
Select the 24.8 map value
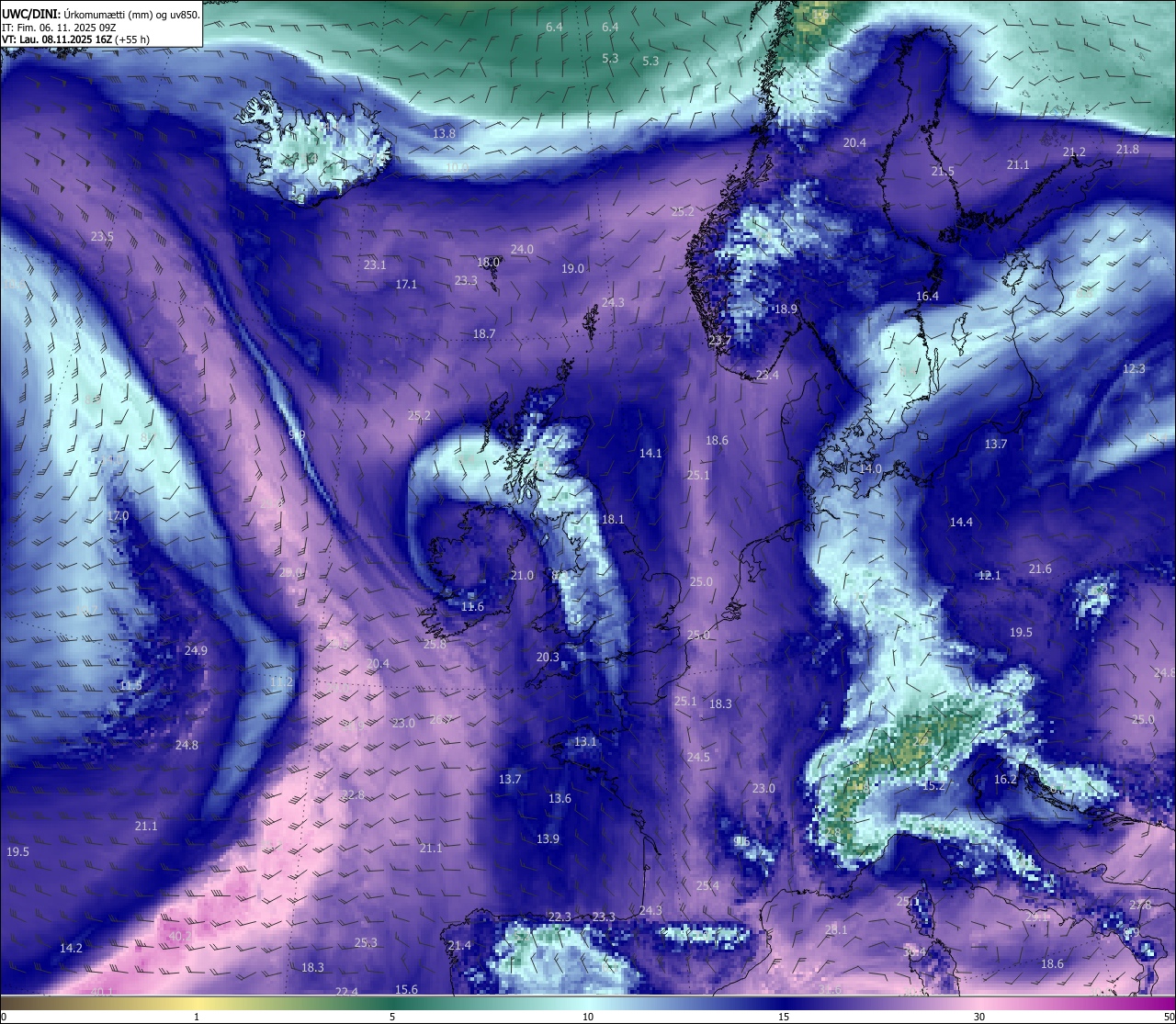(187, 745)
